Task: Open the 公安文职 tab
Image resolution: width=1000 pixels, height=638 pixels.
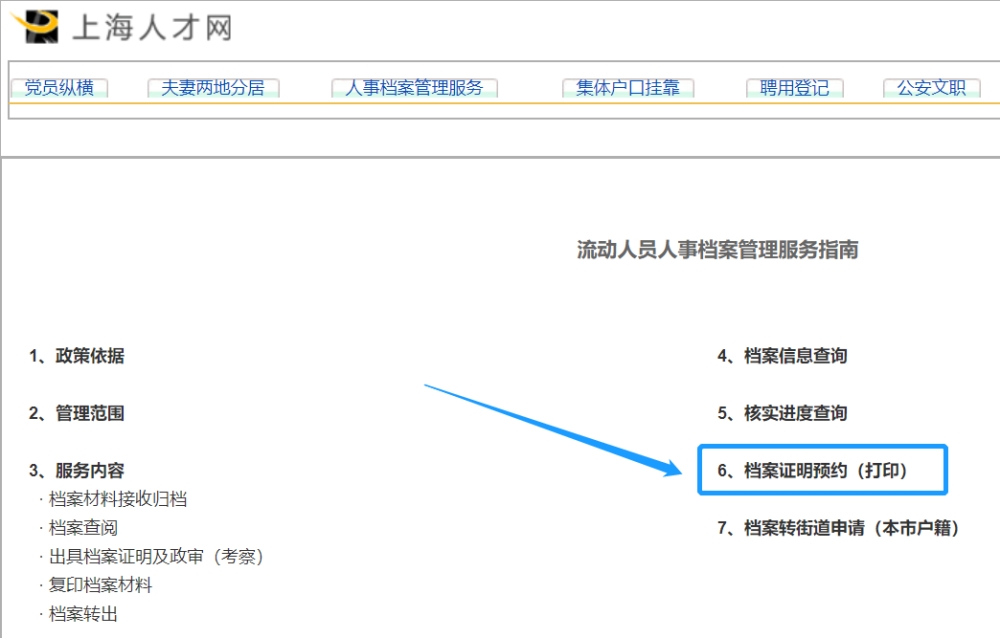Action: (931, 88)
